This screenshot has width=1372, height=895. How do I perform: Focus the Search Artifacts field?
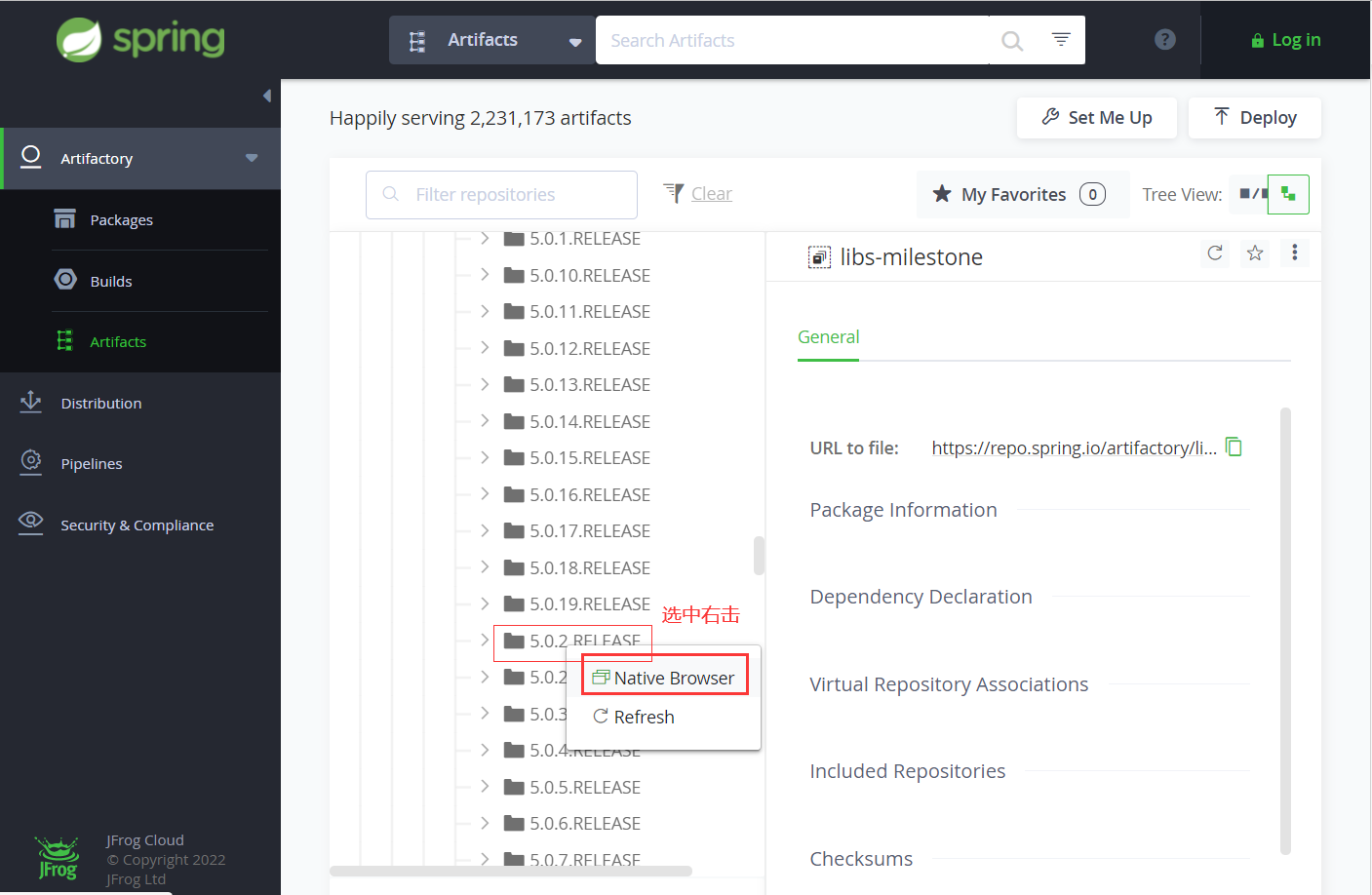click(x=792, y=40)
